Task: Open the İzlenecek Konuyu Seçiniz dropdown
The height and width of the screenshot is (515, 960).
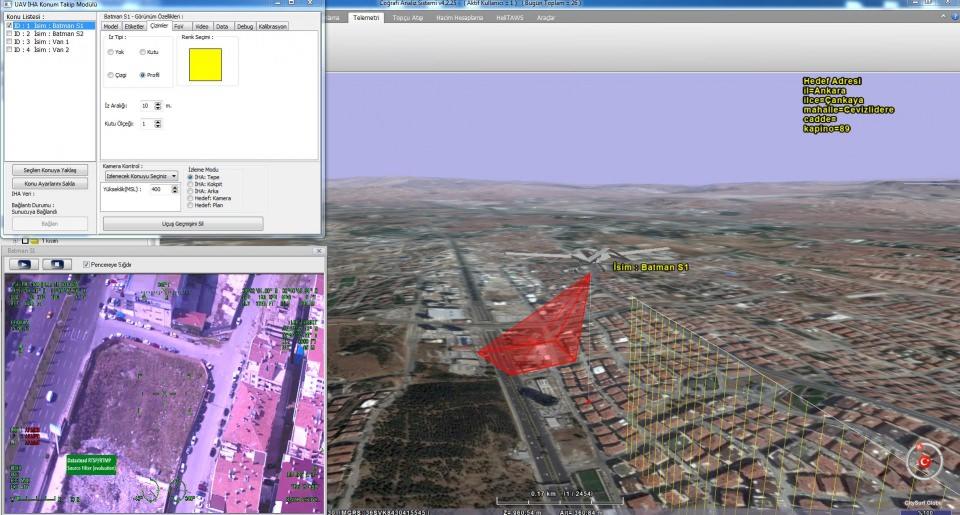Action: click(x=141, y=176)
